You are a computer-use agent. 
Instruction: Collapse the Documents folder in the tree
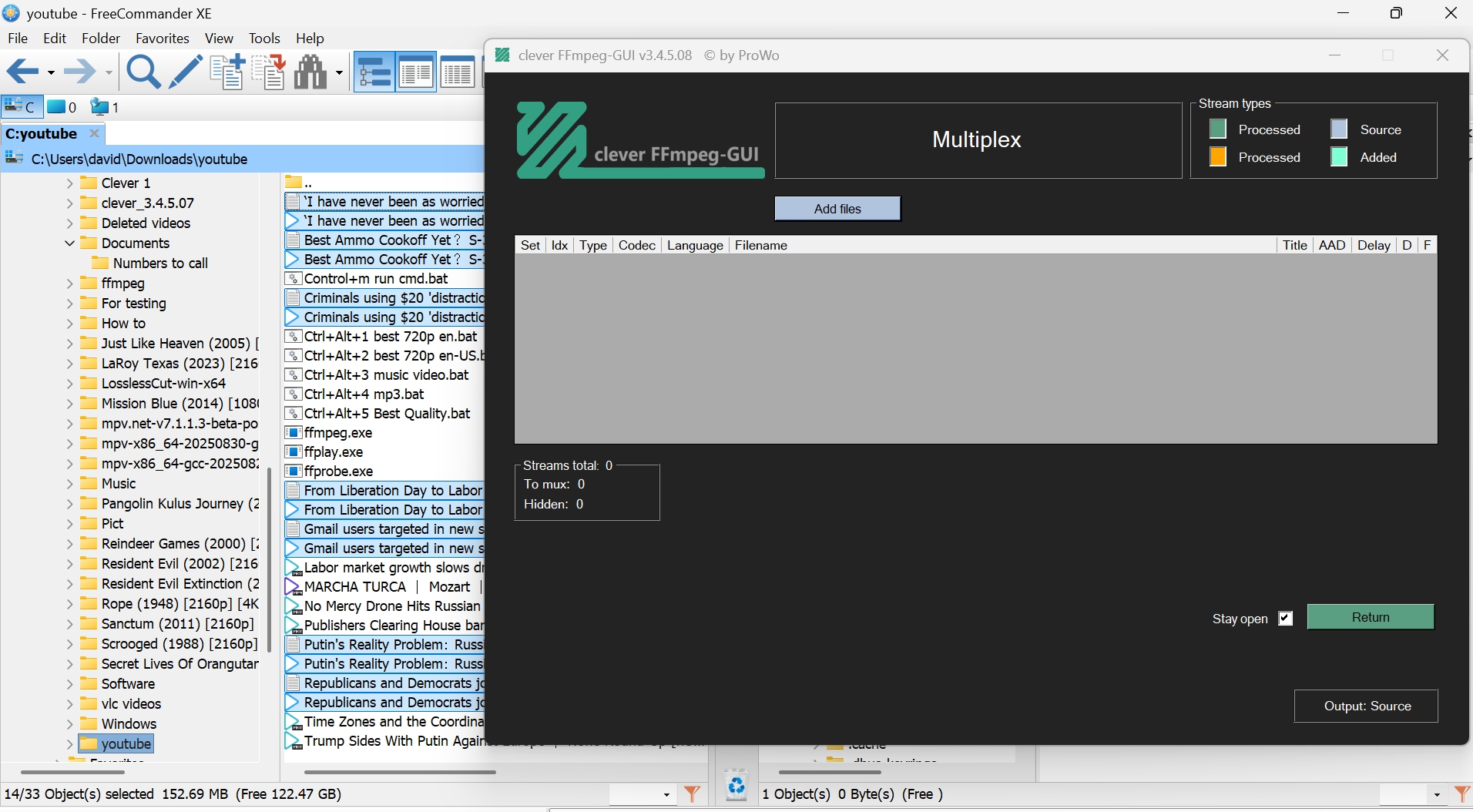(69, 243)
